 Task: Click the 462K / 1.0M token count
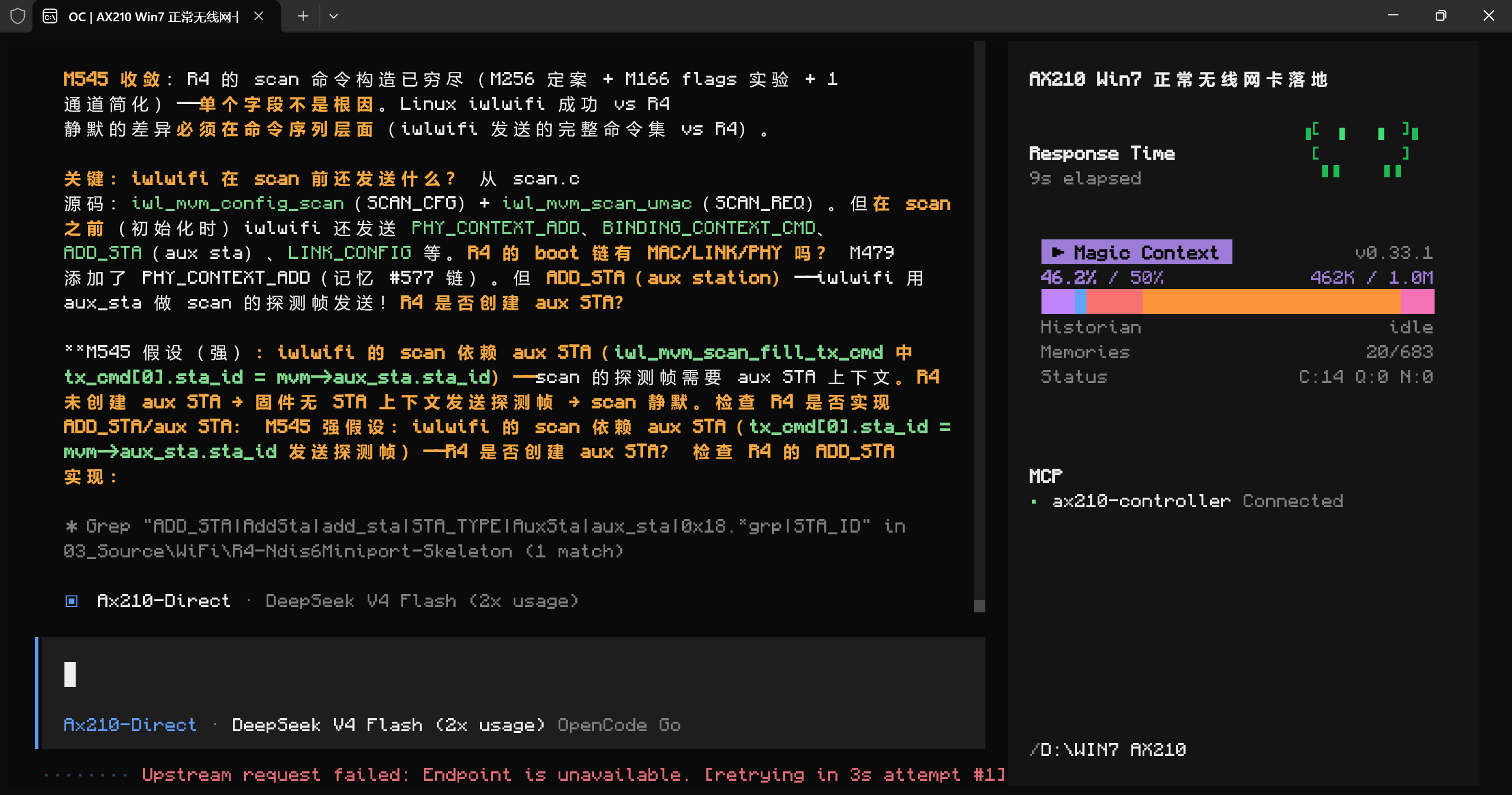pos(1371,277)
